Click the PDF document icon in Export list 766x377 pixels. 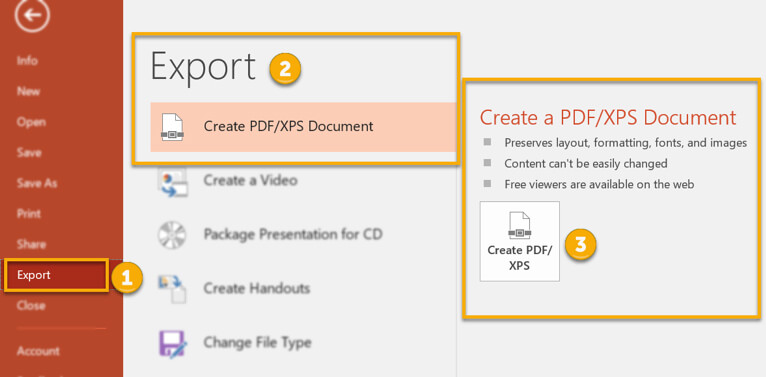coord(172,127)
